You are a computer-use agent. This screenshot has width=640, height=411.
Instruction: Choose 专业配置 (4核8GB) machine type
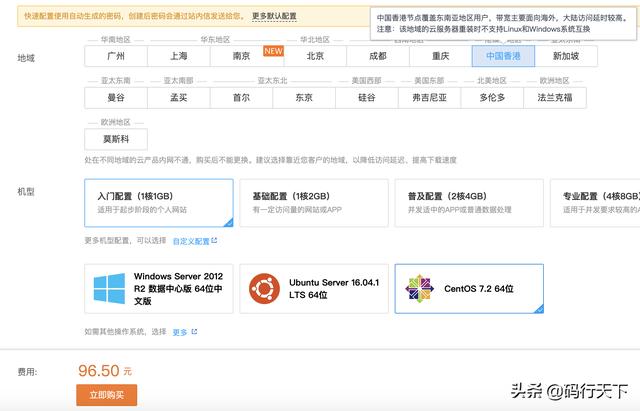pos(595,203)
